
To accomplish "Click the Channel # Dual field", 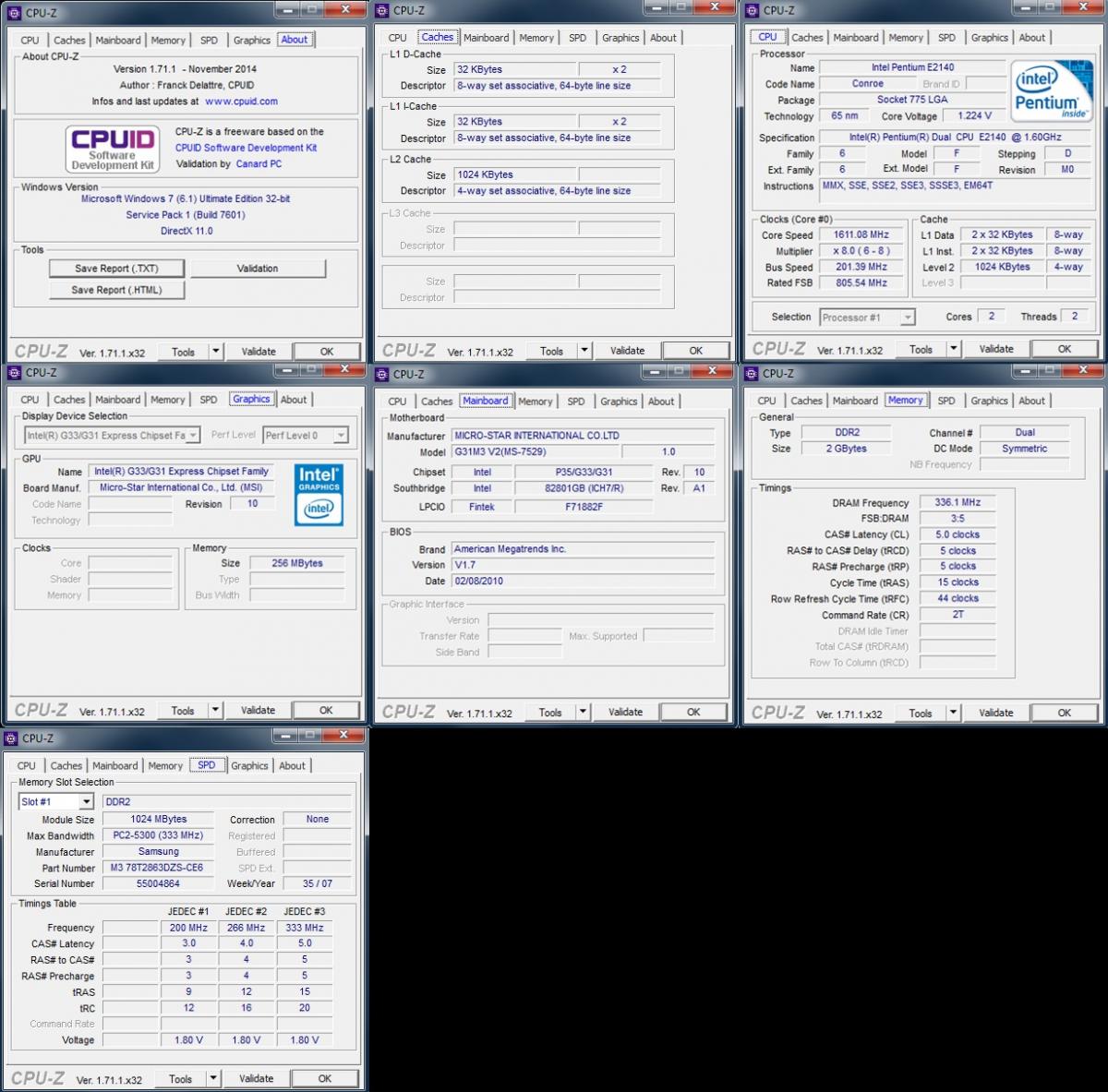I will (x=1025, y=432).
